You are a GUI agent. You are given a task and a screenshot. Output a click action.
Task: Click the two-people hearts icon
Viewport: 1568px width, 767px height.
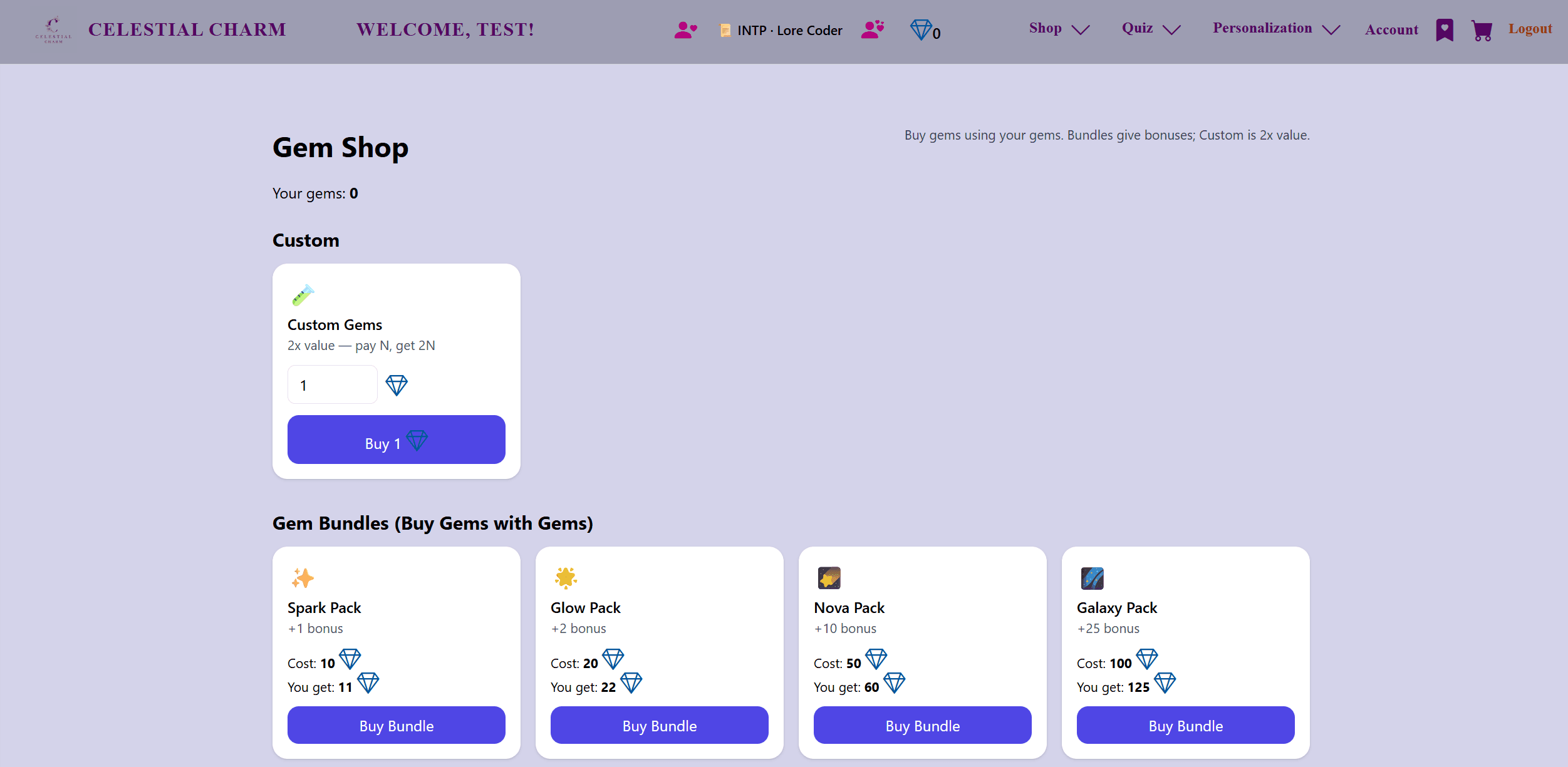pos(873,29)
